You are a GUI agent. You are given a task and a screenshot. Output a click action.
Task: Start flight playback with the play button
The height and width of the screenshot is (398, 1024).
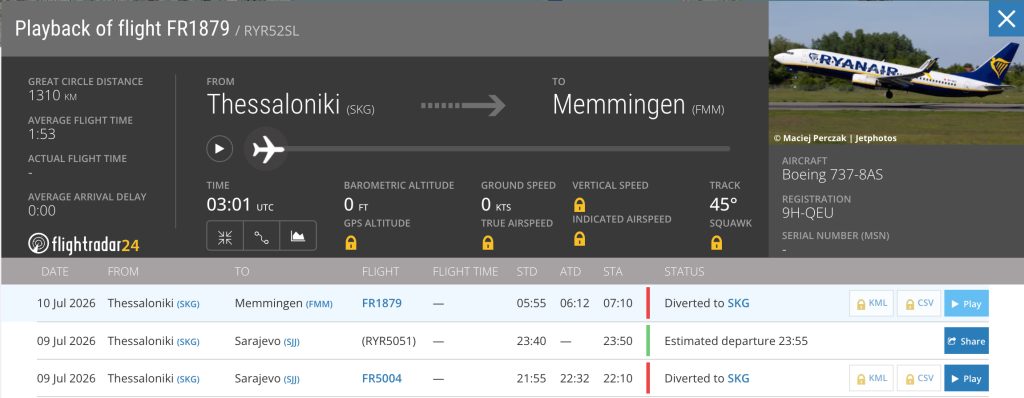219,149
